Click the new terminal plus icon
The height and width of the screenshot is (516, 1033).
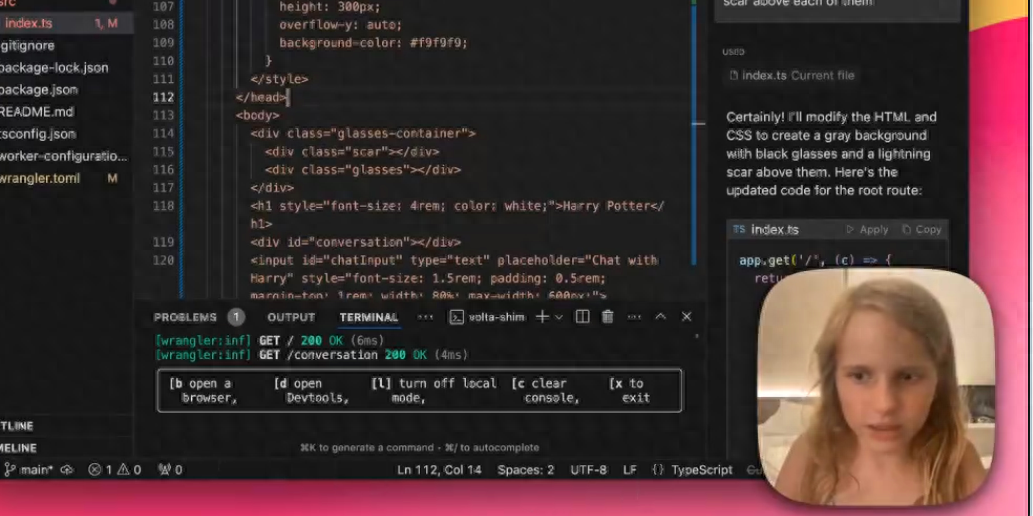click(x=542, y=317)
